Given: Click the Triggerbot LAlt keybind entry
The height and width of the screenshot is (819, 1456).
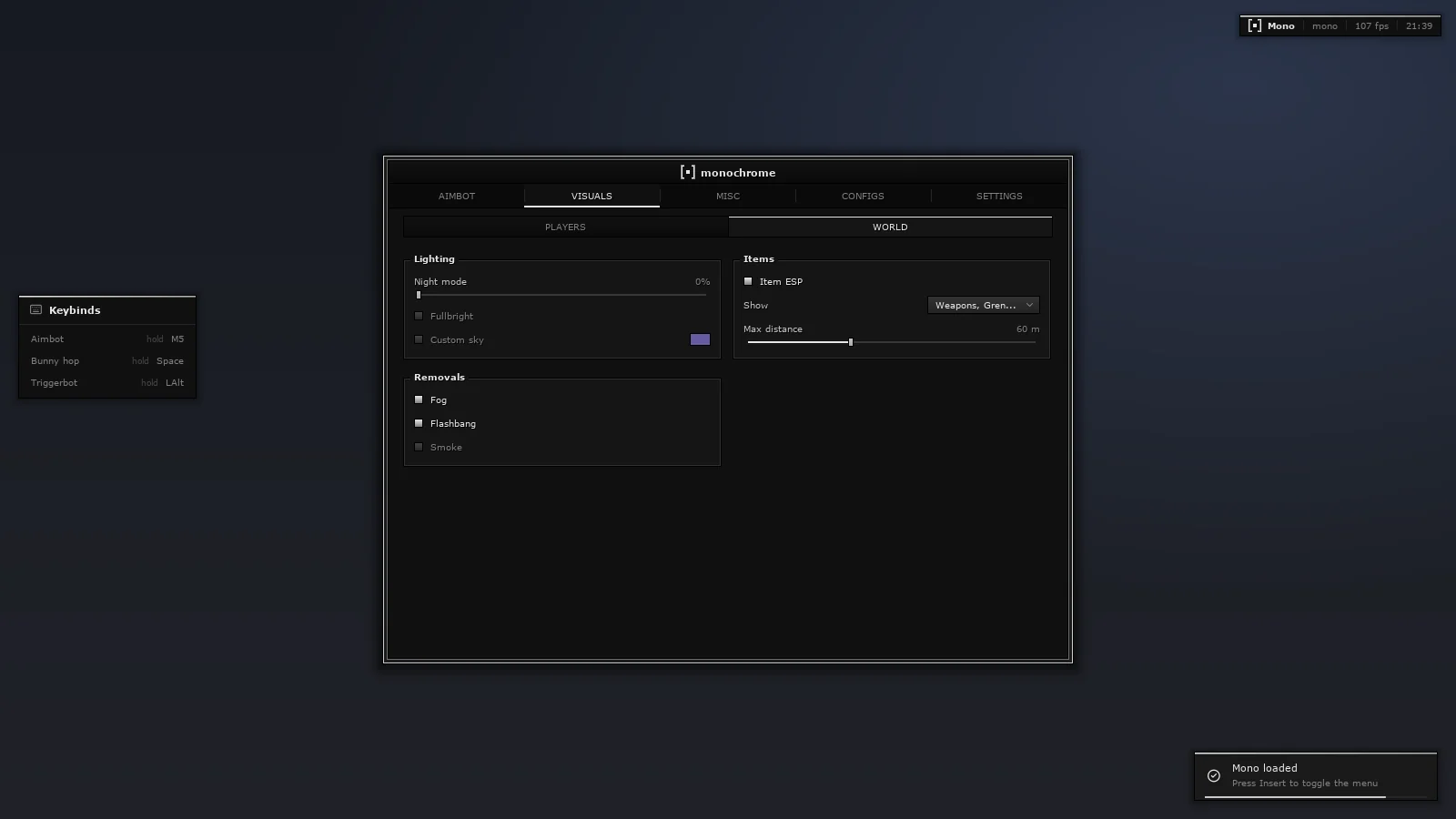Looking at the screenshot, I should [107, 382].
